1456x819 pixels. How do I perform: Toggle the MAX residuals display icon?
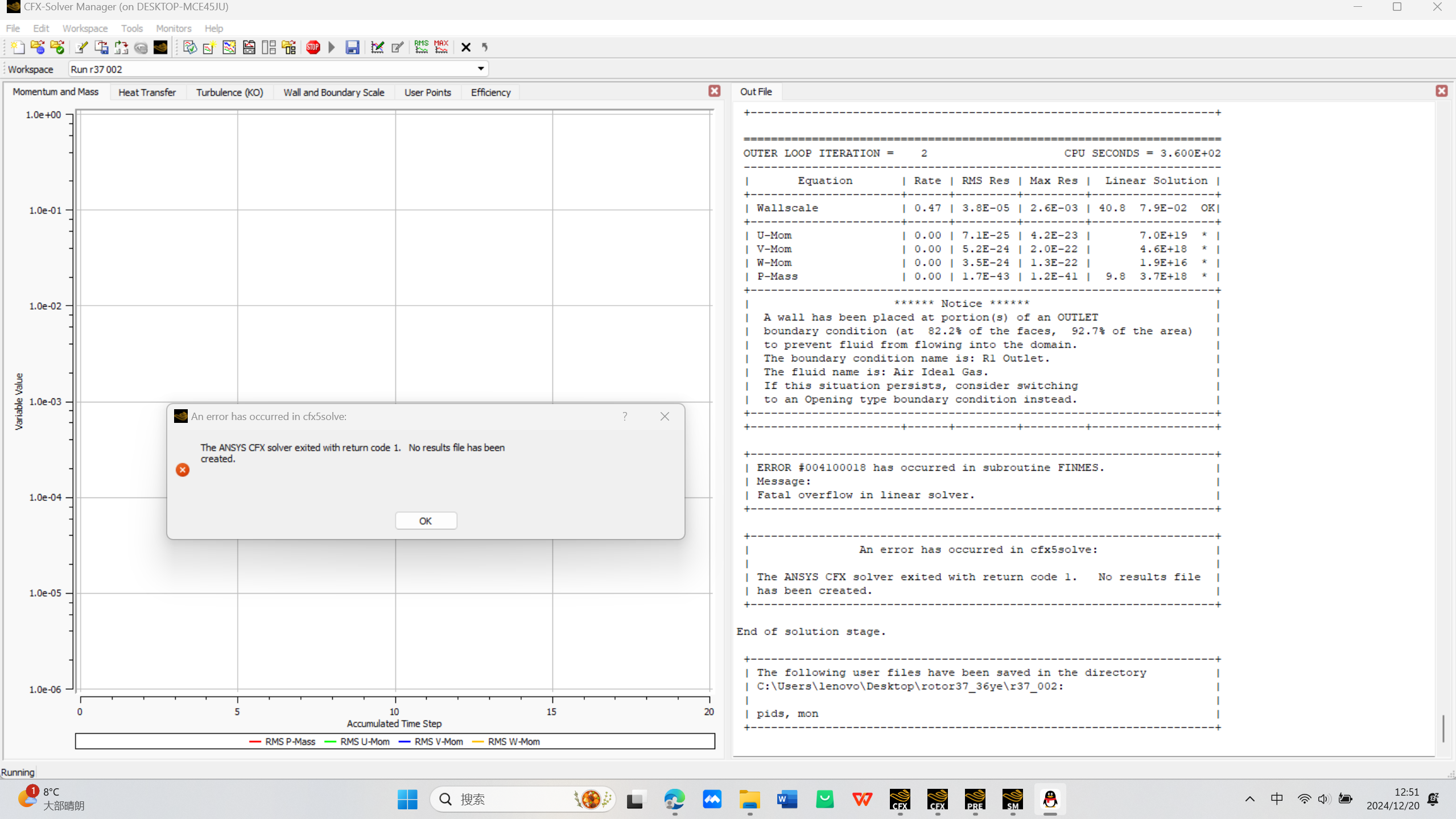pyautogui.click(x=441, y=47)
